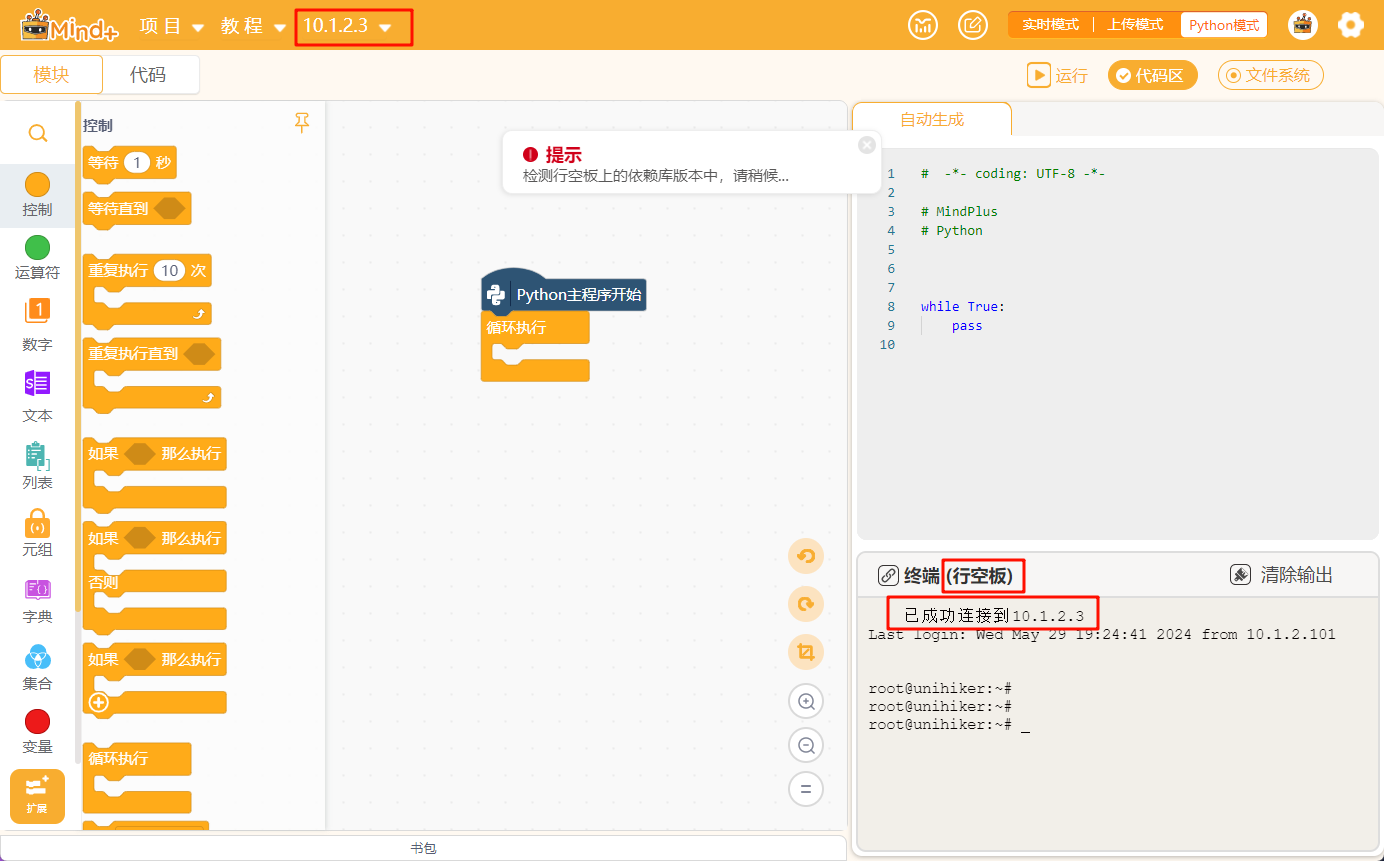1384x861 pixels.
Task: Click the Python logo on the start block
Action: pyautogui.click(x=495, y=295)
